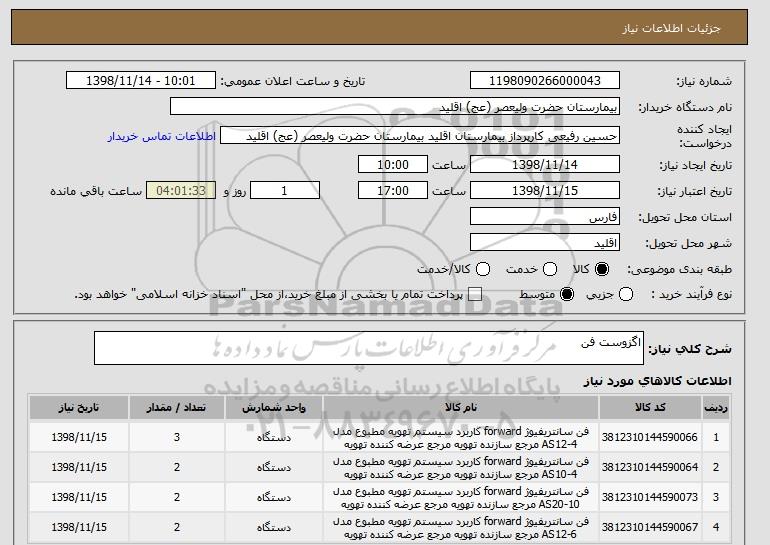Click quantity 2 in row 2

click(x=177, y=467)
